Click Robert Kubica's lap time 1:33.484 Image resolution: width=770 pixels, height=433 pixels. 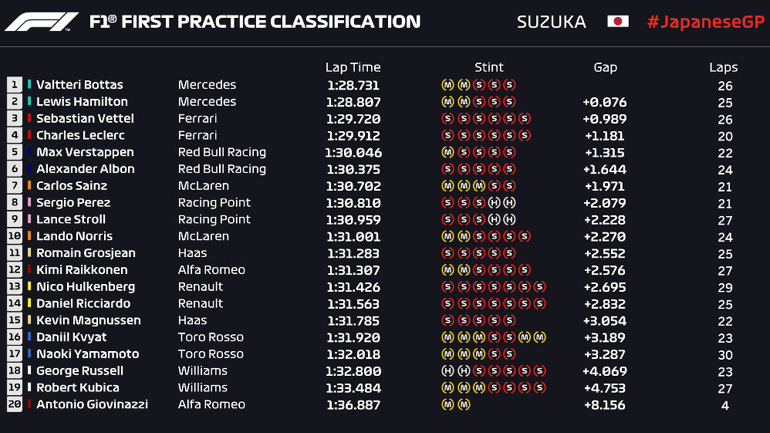(x=353, y=388)
